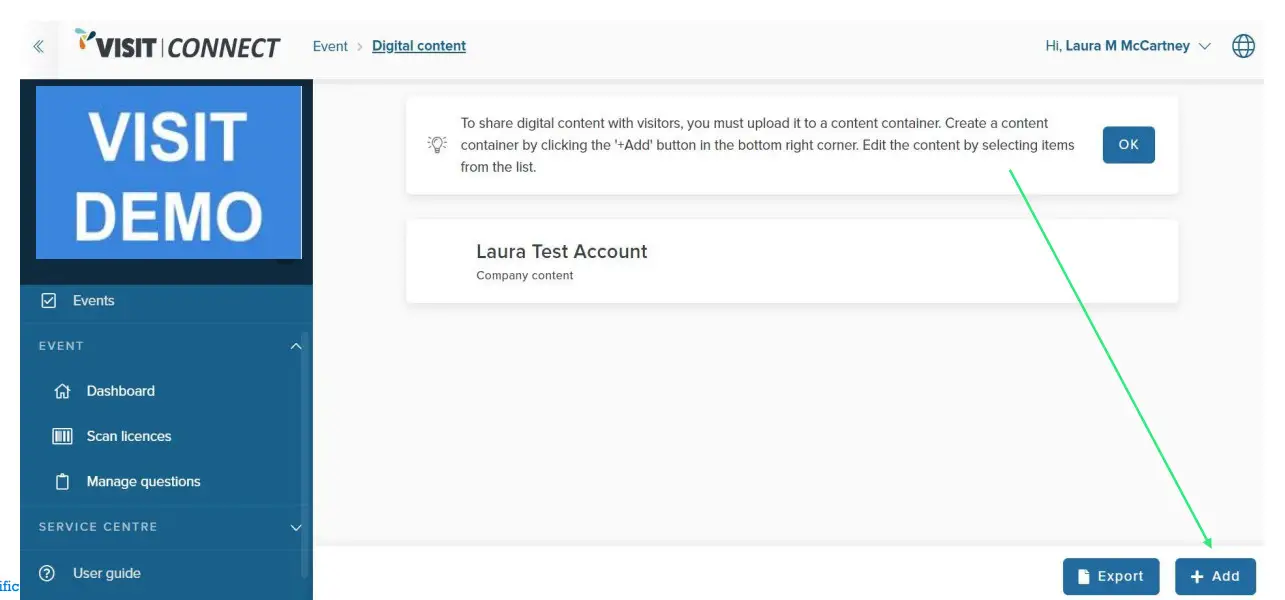Expand the SERVICE CENTRE section
The height and width of the screenshot is (600, 1285).
click(x=295, y=527)
